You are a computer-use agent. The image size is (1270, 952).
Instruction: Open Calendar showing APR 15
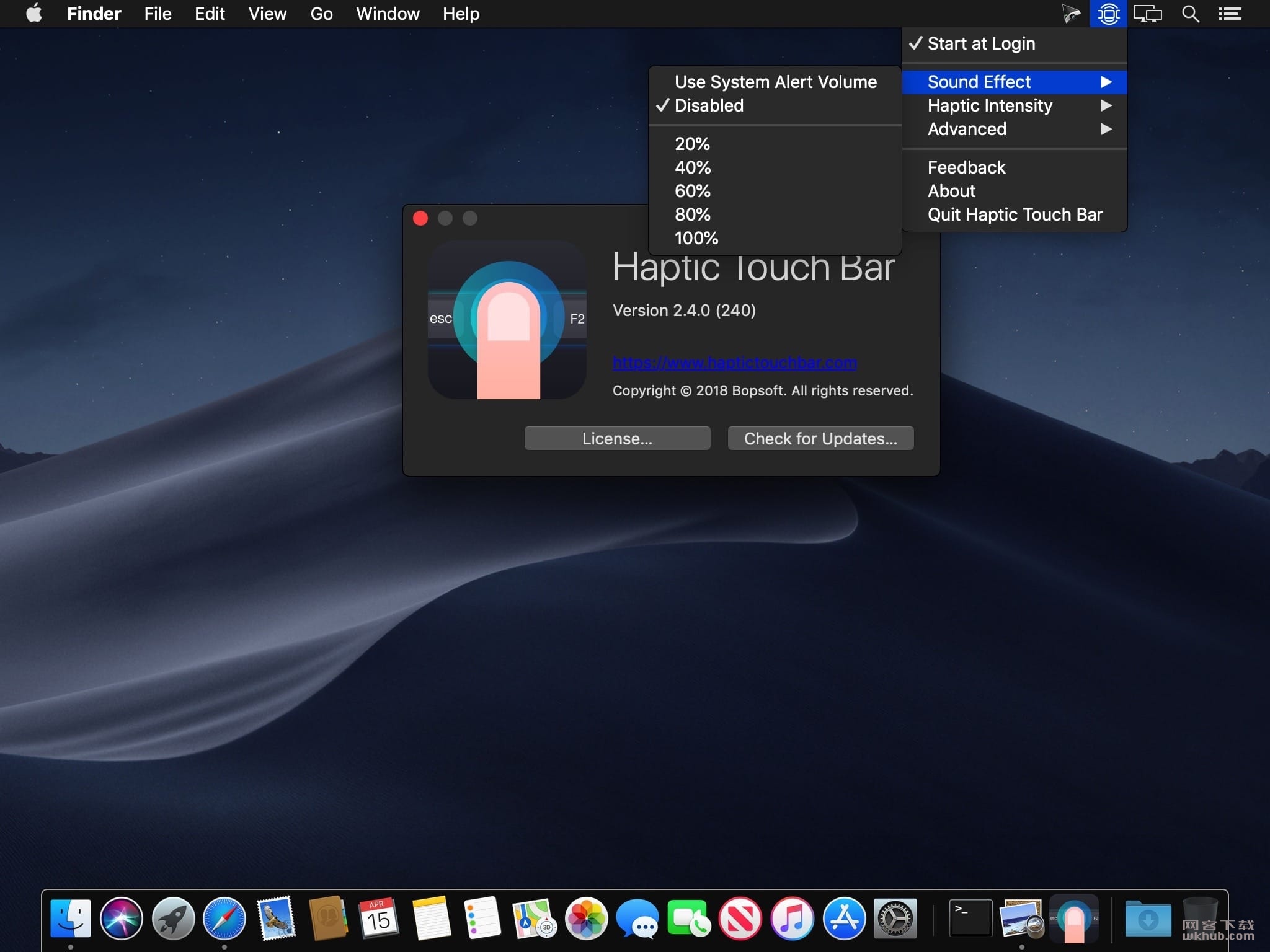379,918
